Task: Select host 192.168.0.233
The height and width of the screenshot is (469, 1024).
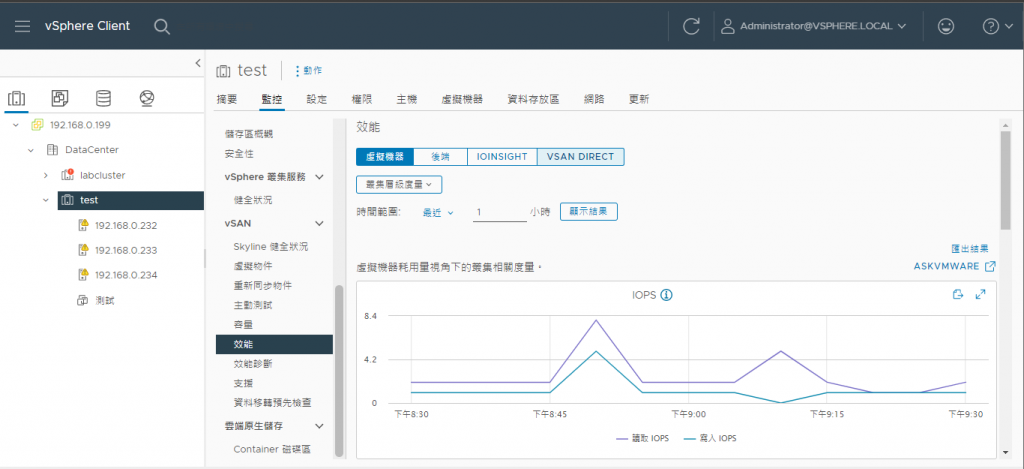Action: (x=125, y=250)
